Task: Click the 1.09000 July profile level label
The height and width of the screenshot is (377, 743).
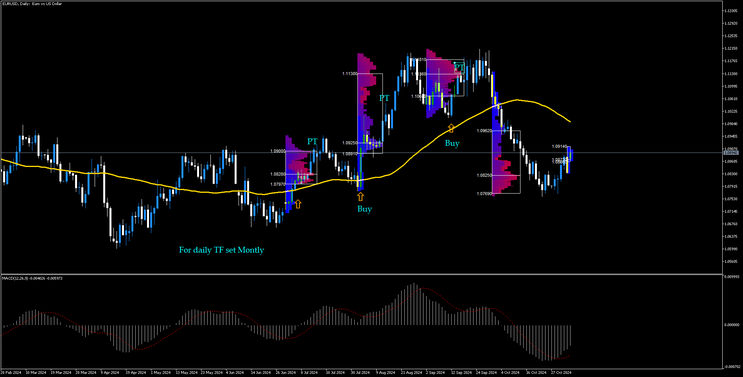Action: (278, 151)
